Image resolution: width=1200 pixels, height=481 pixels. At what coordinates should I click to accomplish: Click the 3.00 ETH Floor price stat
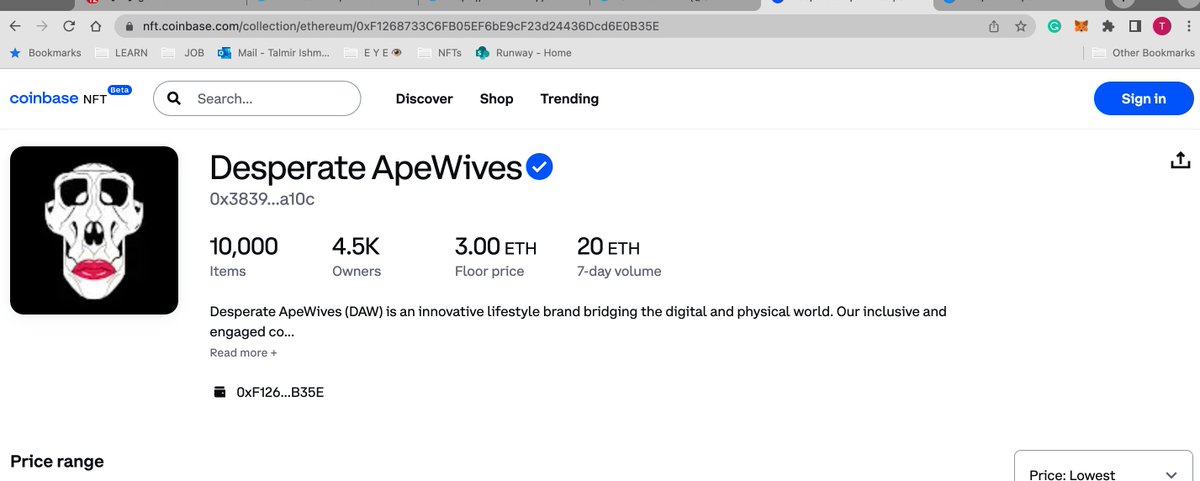pos(495,257)
